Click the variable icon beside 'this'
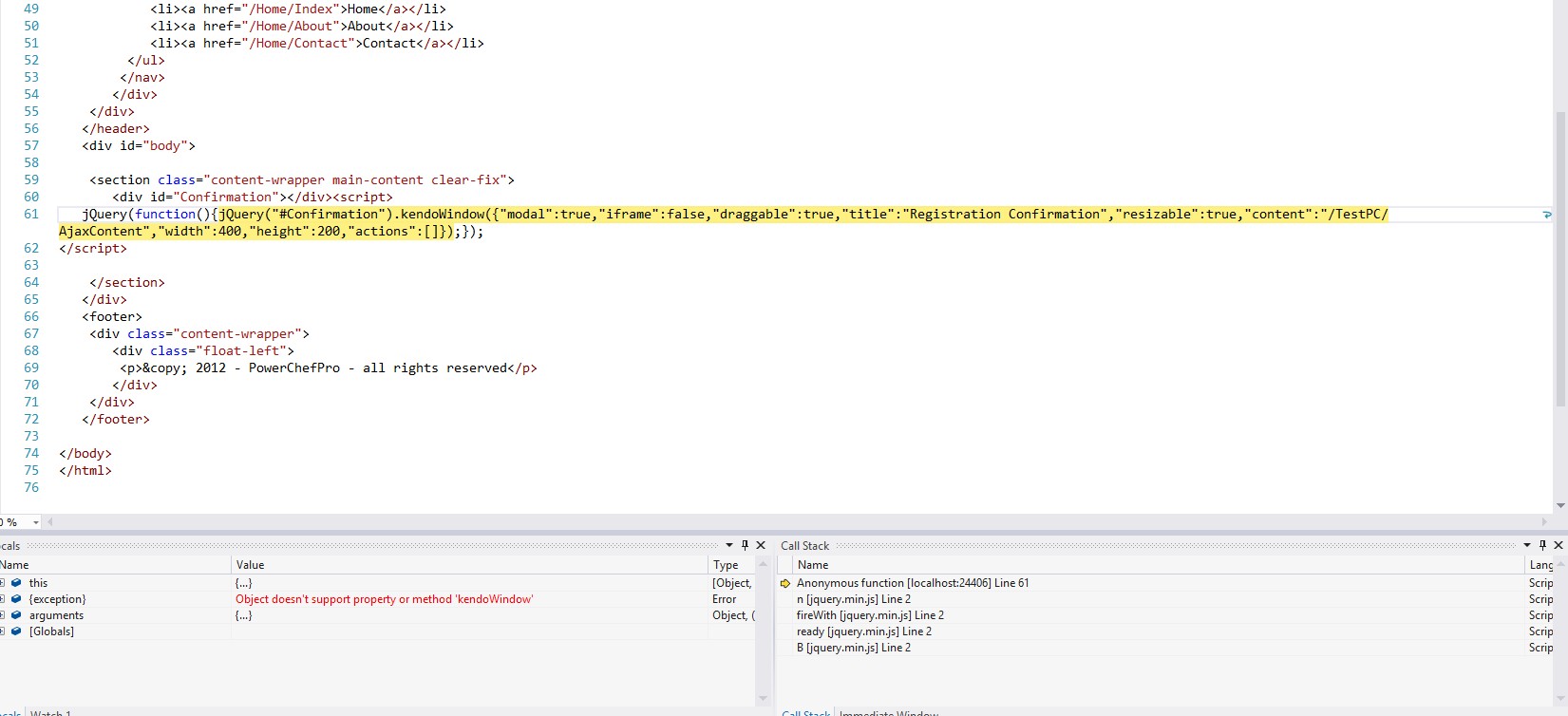Image resolution: width=1568 pixels, height=716 pixels. click(16, 583)
